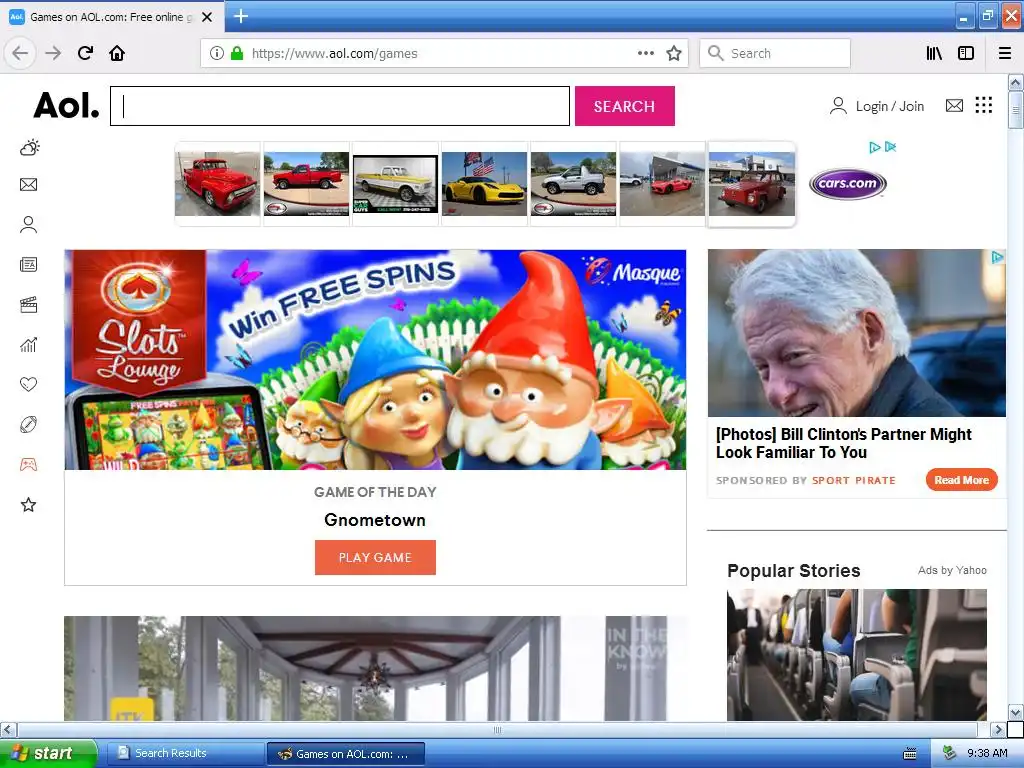Click the orange PLAY GAME button
The image size is (1024, 768).
point(375,557)
